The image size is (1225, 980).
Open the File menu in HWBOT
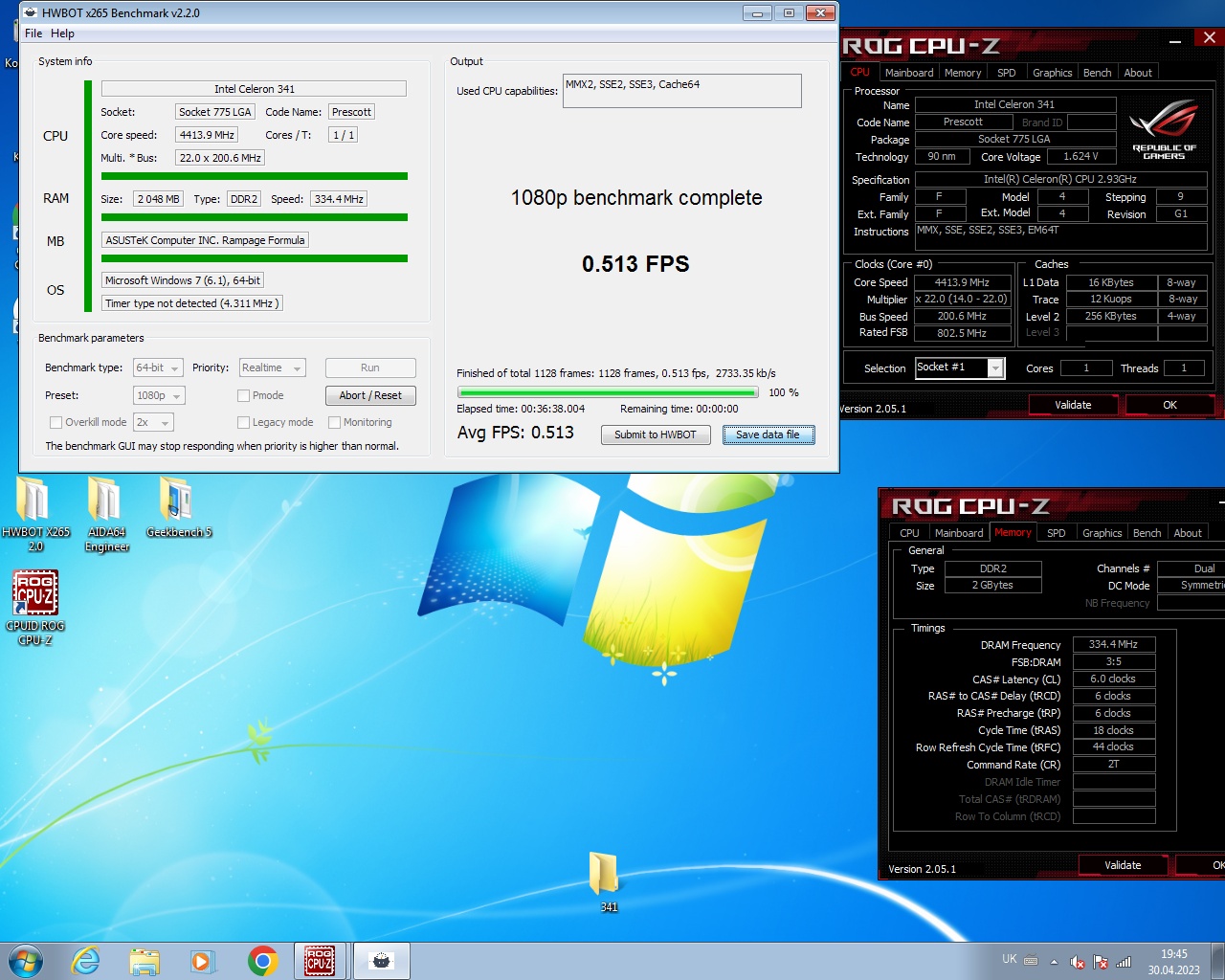(33, 33)
